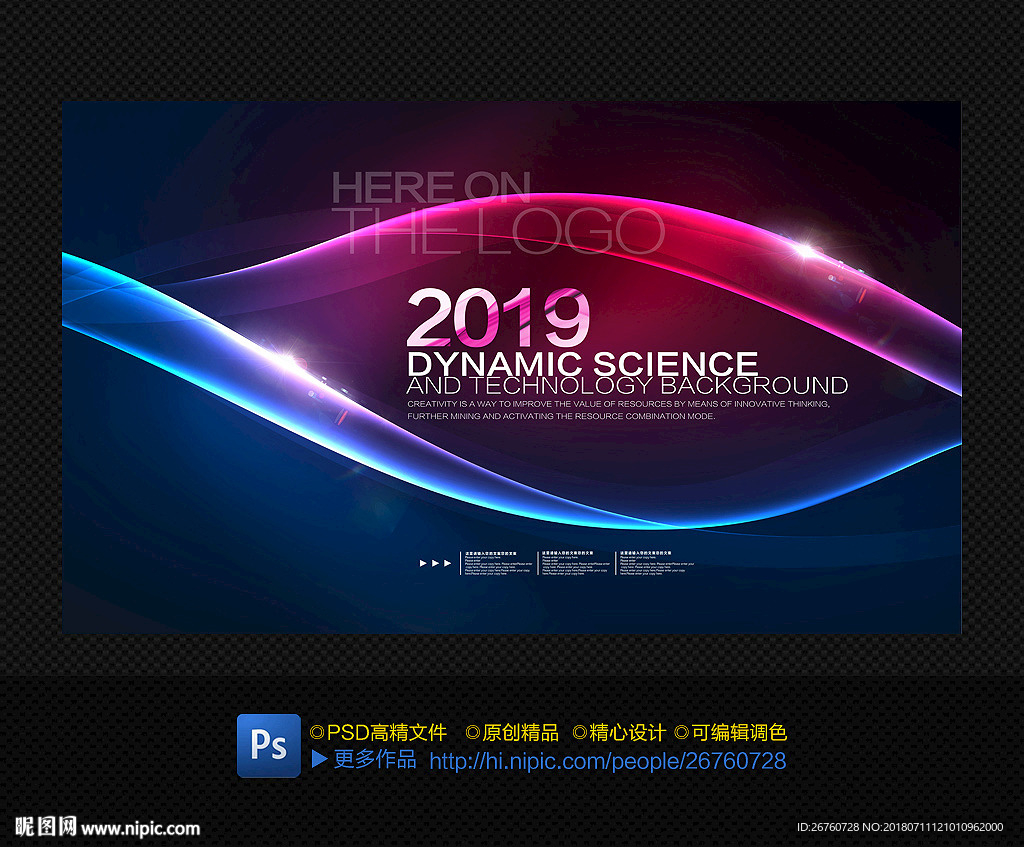Open the poster preview thumbnail
The width and height of the screenshot is (1024, 847).
coord(512,367)
